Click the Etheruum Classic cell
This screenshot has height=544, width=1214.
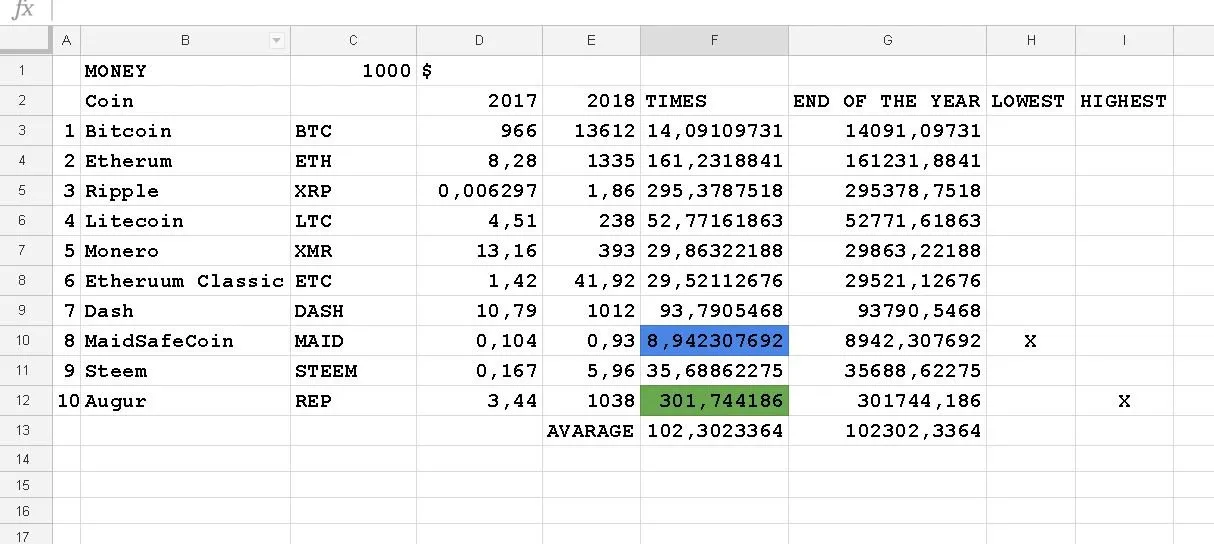(x=186, y=281)
